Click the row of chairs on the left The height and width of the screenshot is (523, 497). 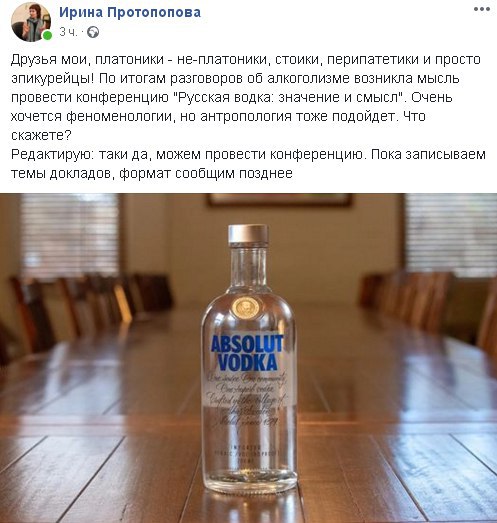pyautogui.click(x=83, y=312)
